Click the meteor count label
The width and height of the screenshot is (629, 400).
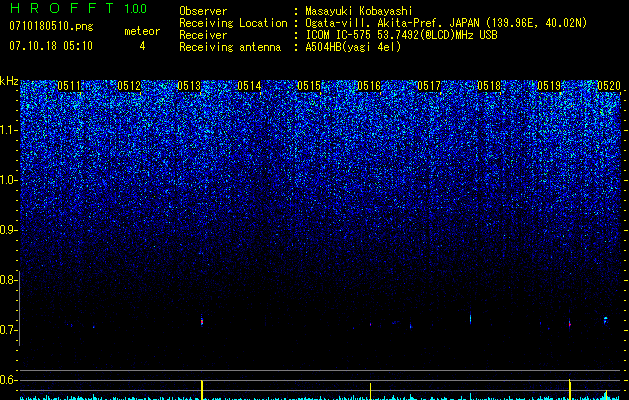(142, 31)
